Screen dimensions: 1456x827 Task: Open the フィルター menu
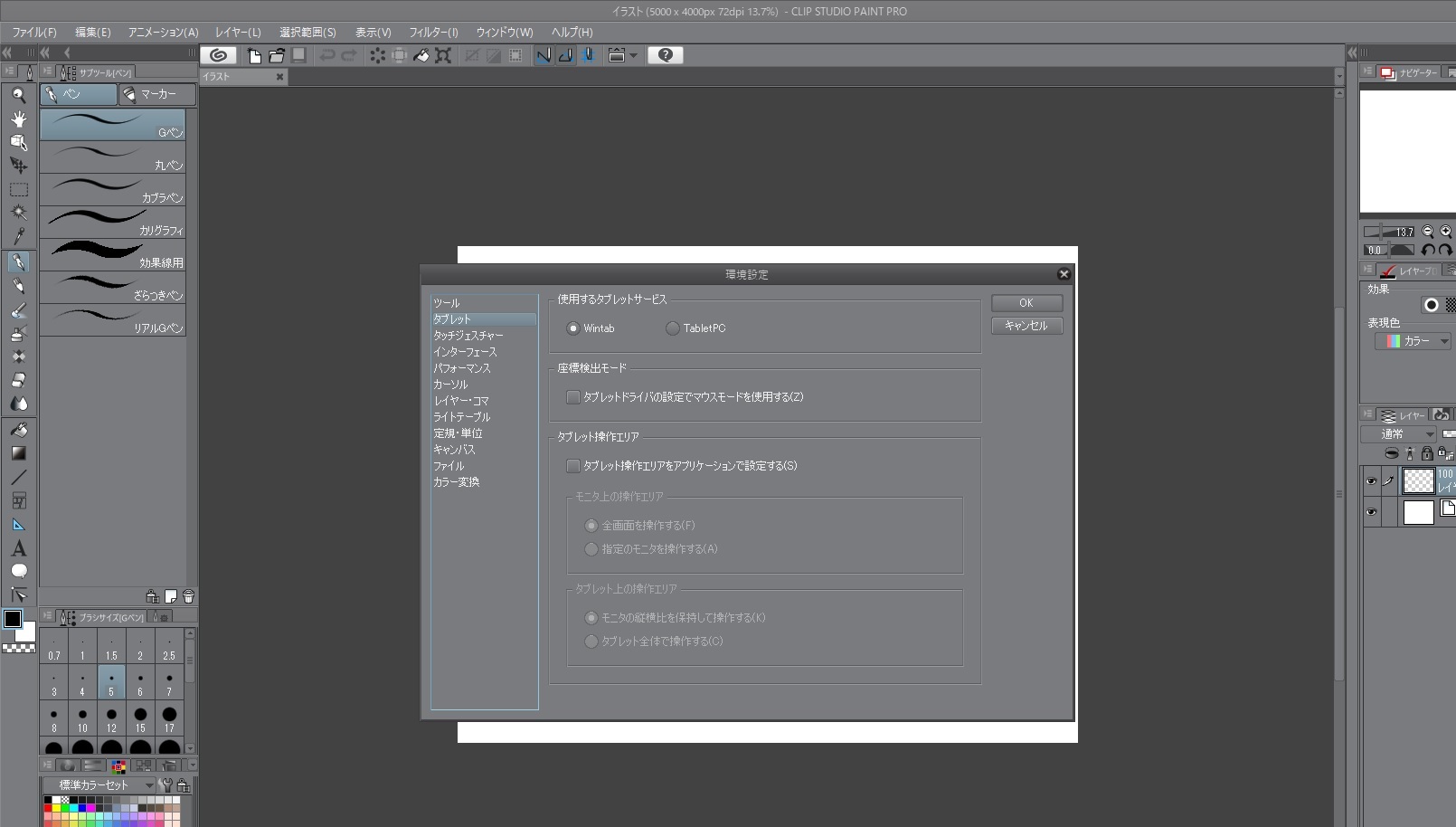(433, 32)
